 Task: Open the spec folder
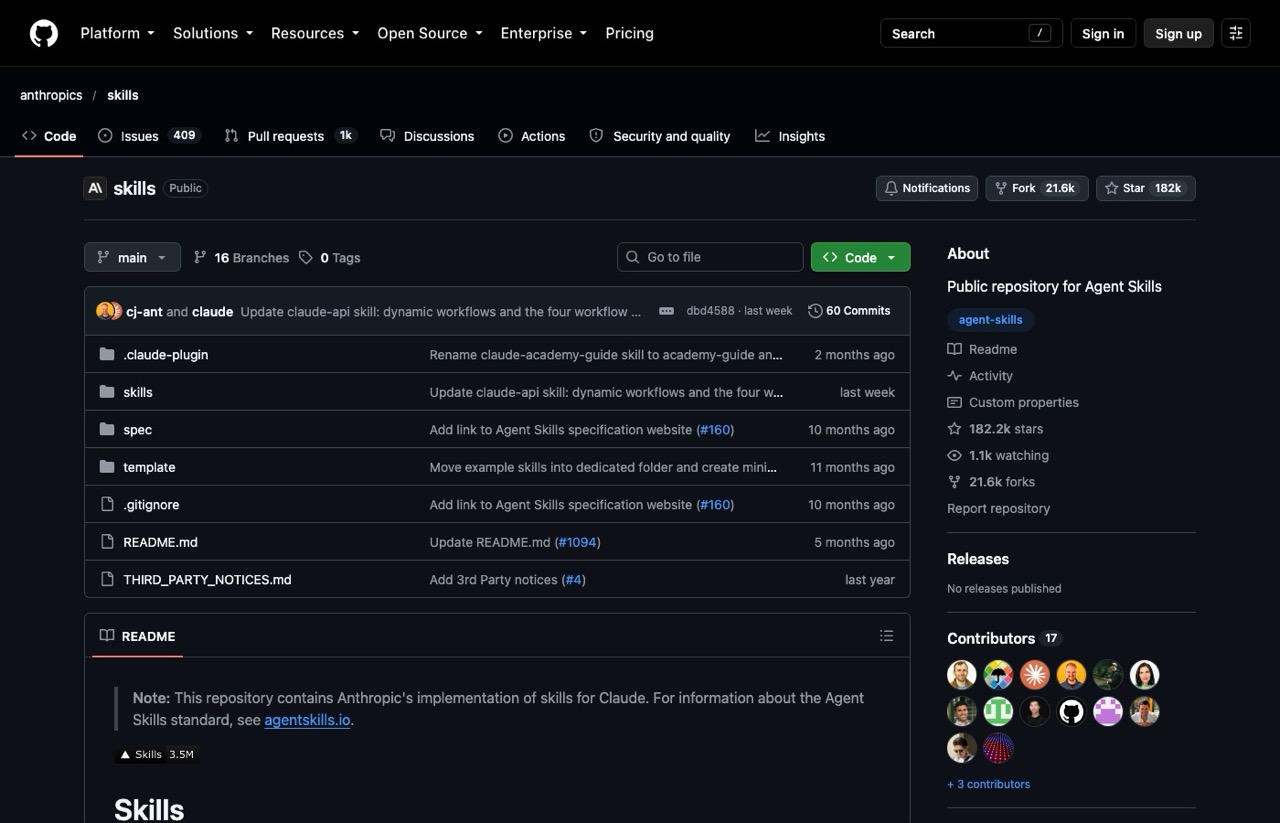[x=138, y=430]
